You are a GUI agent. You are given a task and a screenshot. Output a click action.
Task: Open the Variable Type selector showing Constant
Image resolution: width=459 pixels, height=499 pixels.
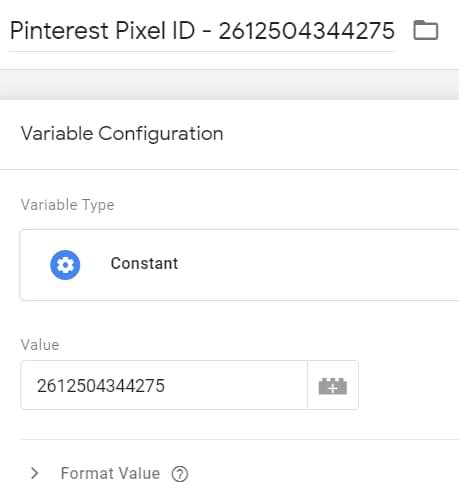(x=239, y=265)
